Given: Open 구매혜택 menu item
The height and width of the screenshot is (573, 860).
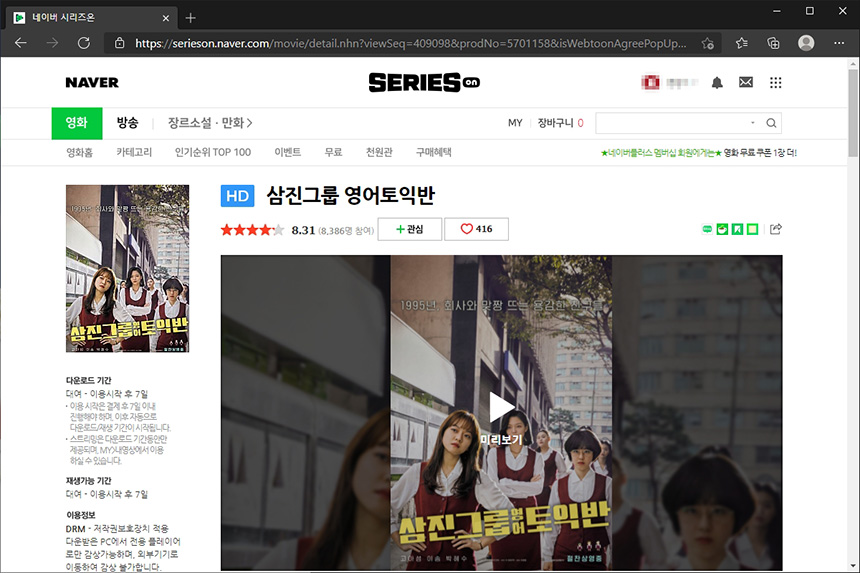Looking at the screenshot, I should point(433,152).
